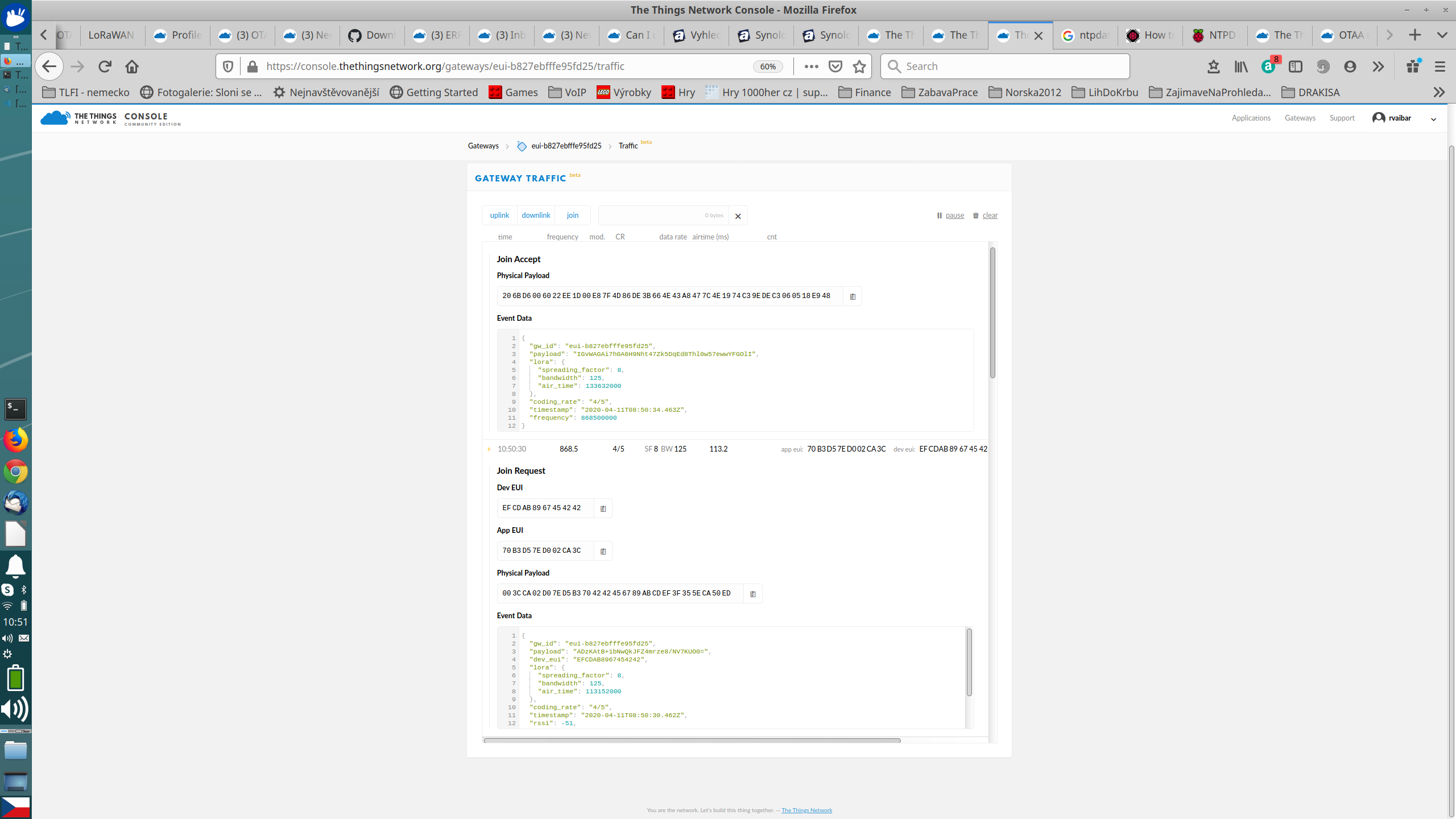Open the Applications menu item
Image resolution: width=1456 pixels, height=819 pixels.
click(x=1251, y=118)
